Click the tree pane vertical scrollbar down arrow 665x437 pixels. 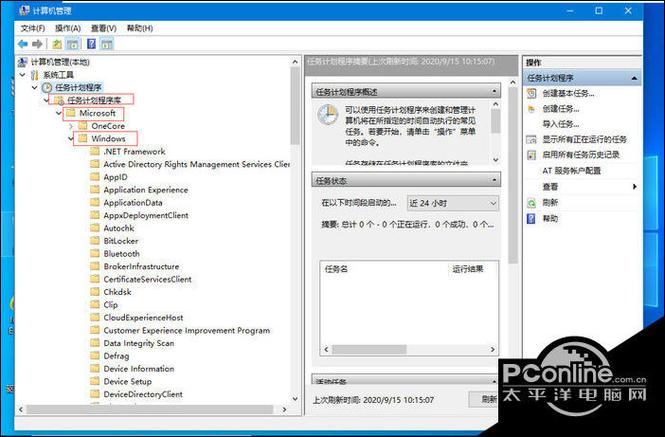[295, 398]
